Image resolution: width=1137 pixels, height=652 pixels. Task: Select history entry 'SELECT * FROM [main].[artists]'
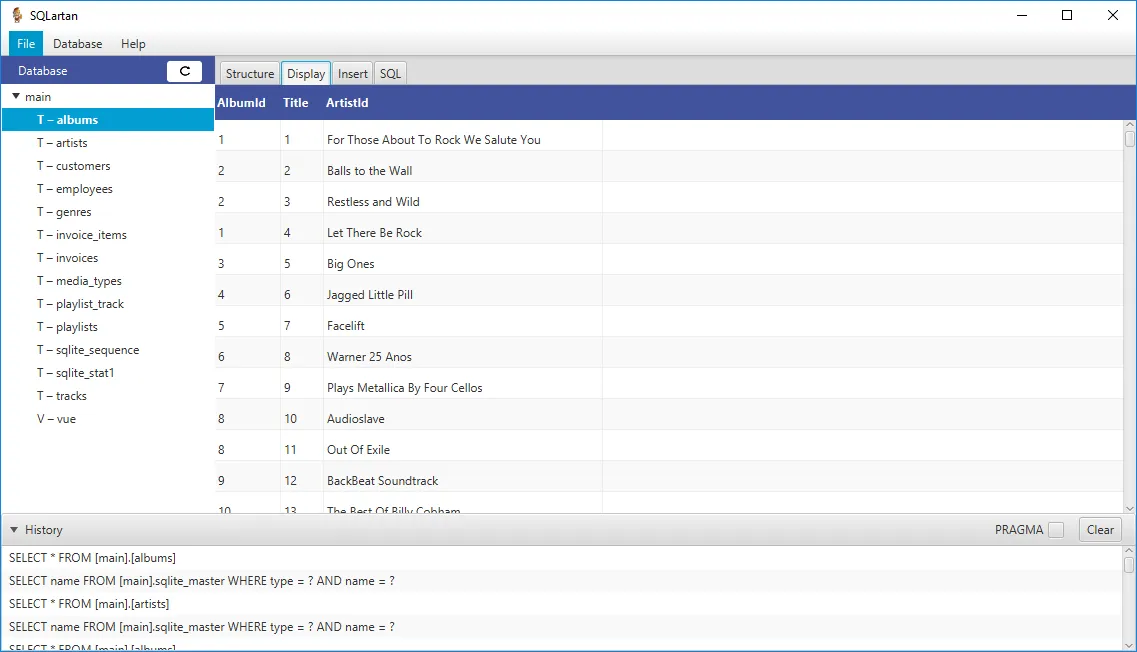[x=562, y=603]
